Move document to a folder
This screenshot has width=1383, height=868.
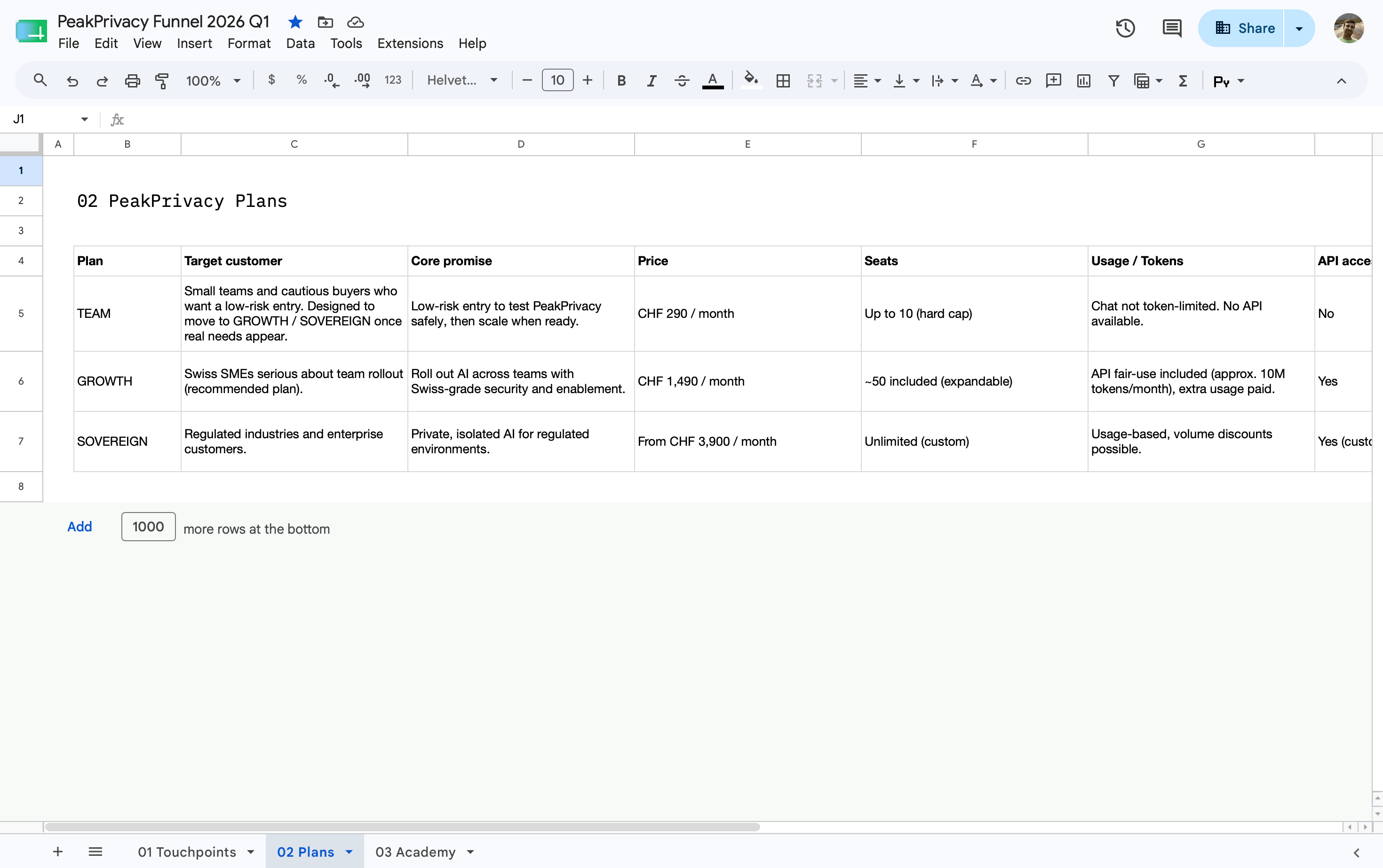point(325,23)
